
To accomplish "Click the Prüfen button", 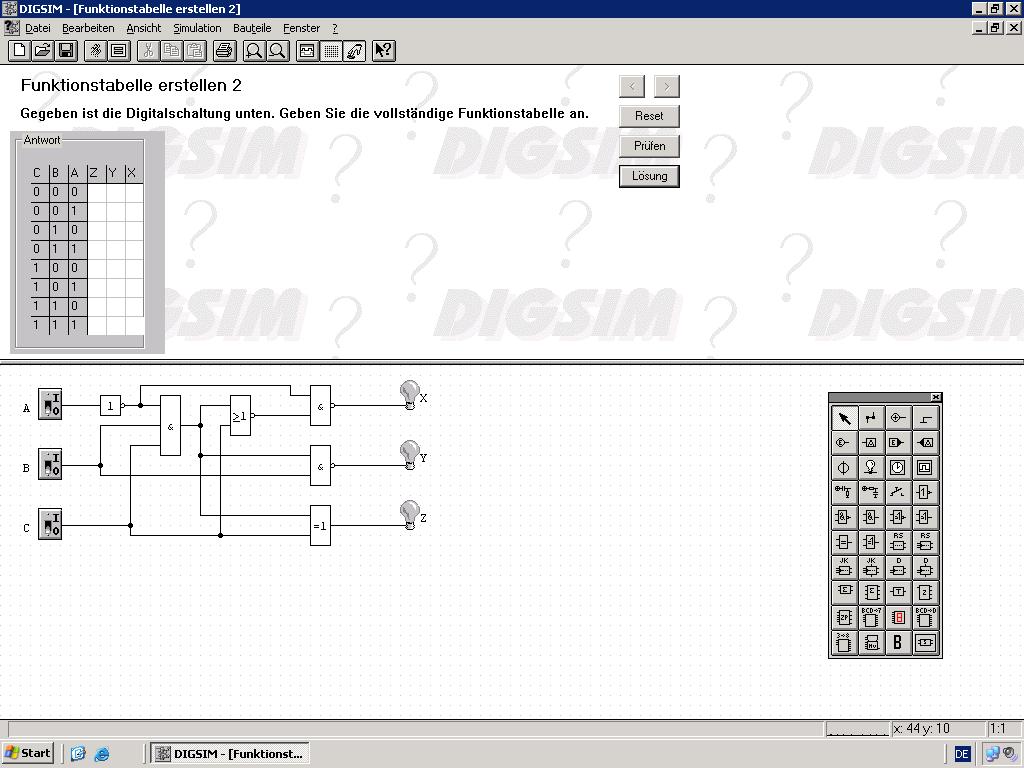I will (649, 146).
